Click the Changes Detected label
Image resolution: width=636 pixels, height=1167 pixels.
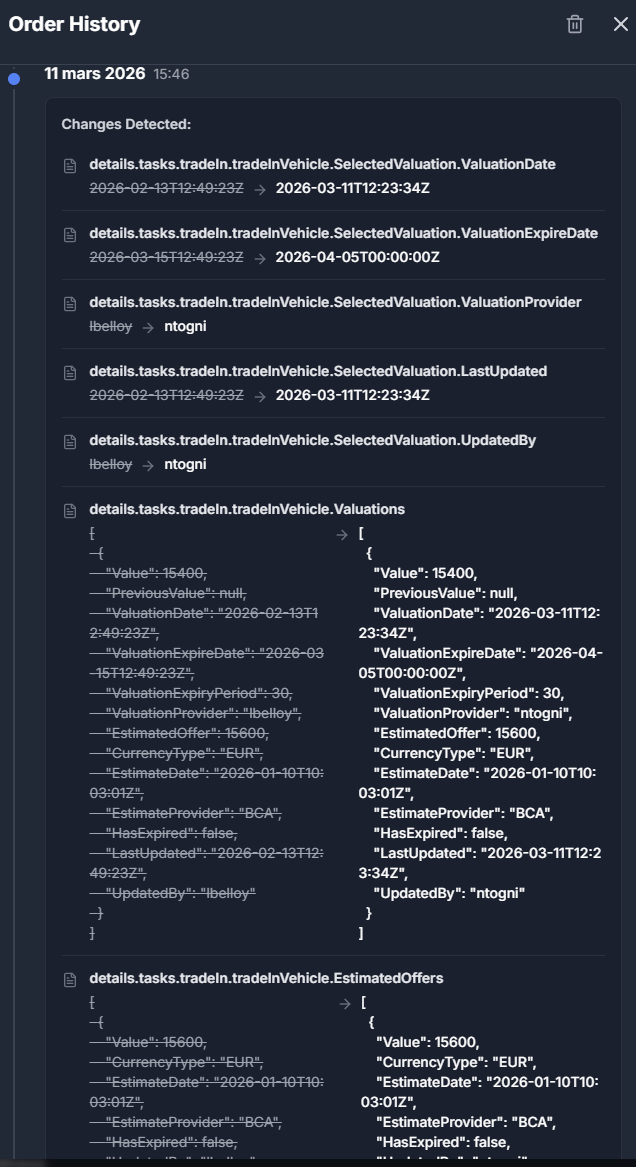(126, 124)
